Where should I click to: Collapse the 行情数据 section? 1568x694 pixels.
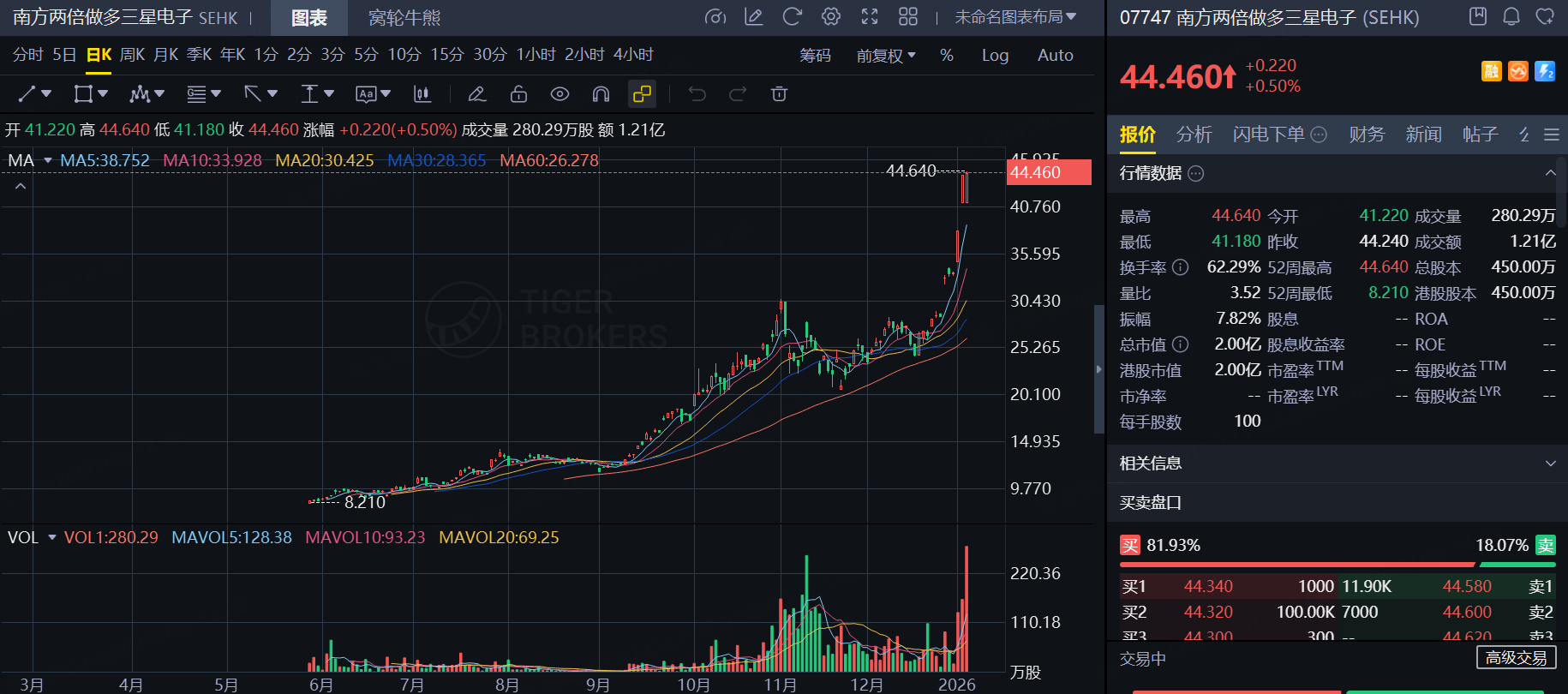pyautogui.click(x=1550, y=173)
